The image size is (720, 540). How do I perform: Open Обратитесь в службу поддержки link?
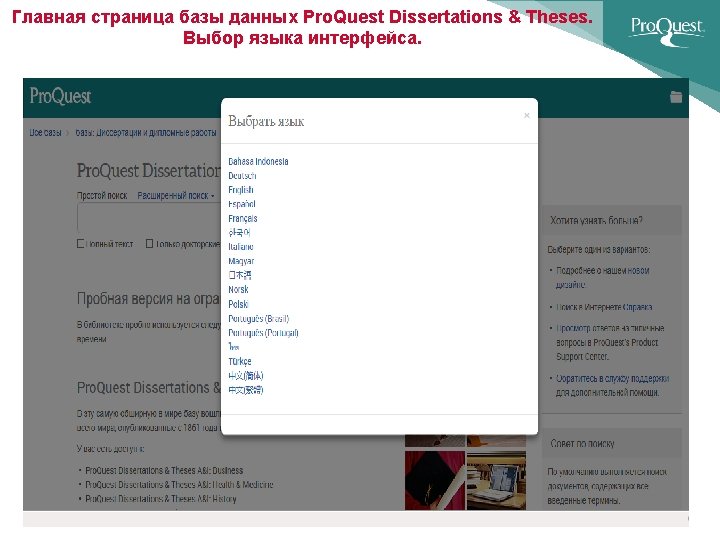point(612,378)
